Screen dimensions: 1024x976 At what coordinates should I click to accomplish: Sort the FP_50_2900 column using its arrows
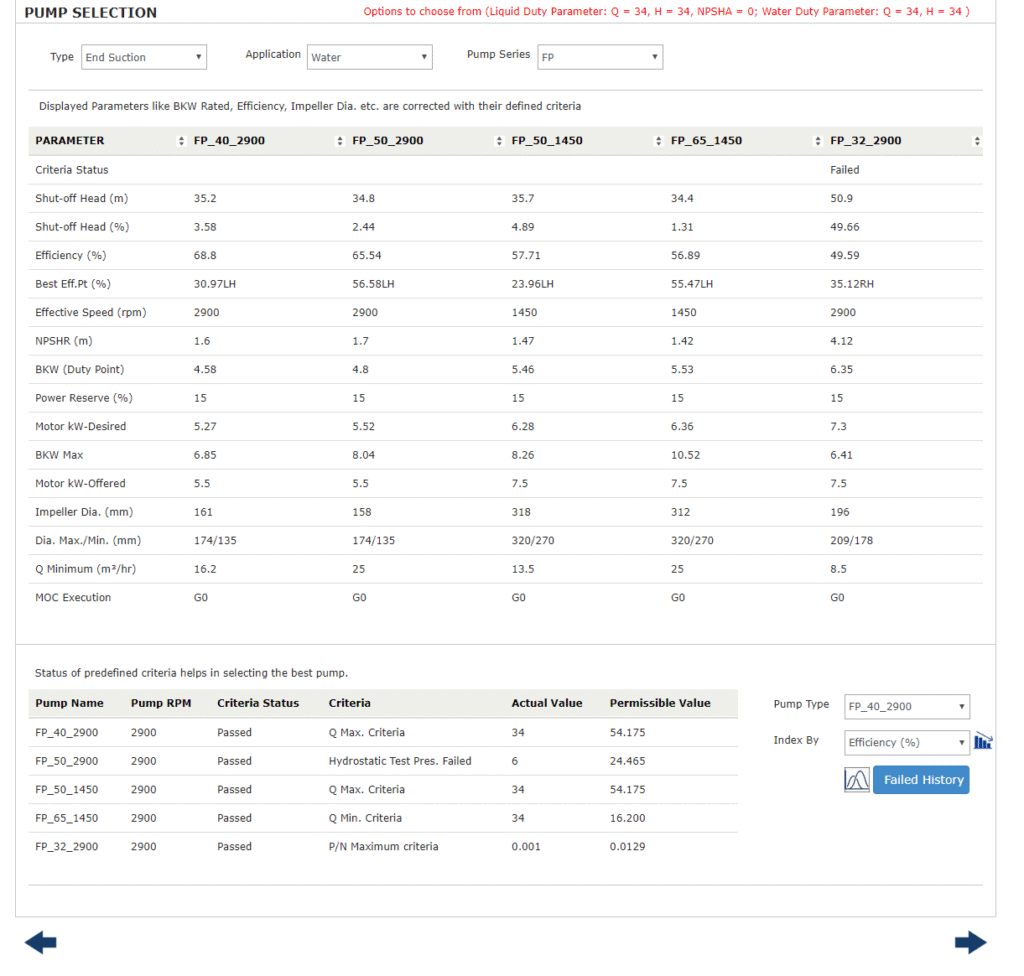click(499, 141)
